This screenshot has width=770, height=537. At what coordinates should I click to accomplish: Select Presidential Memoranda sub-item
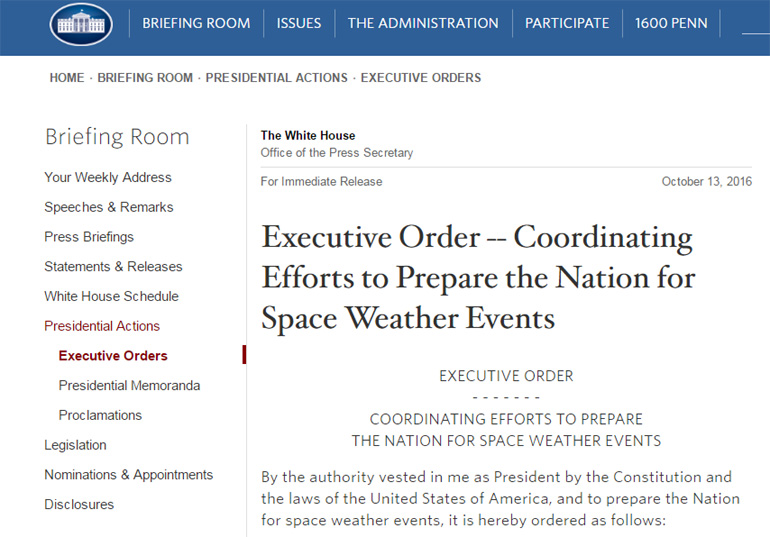129,386
